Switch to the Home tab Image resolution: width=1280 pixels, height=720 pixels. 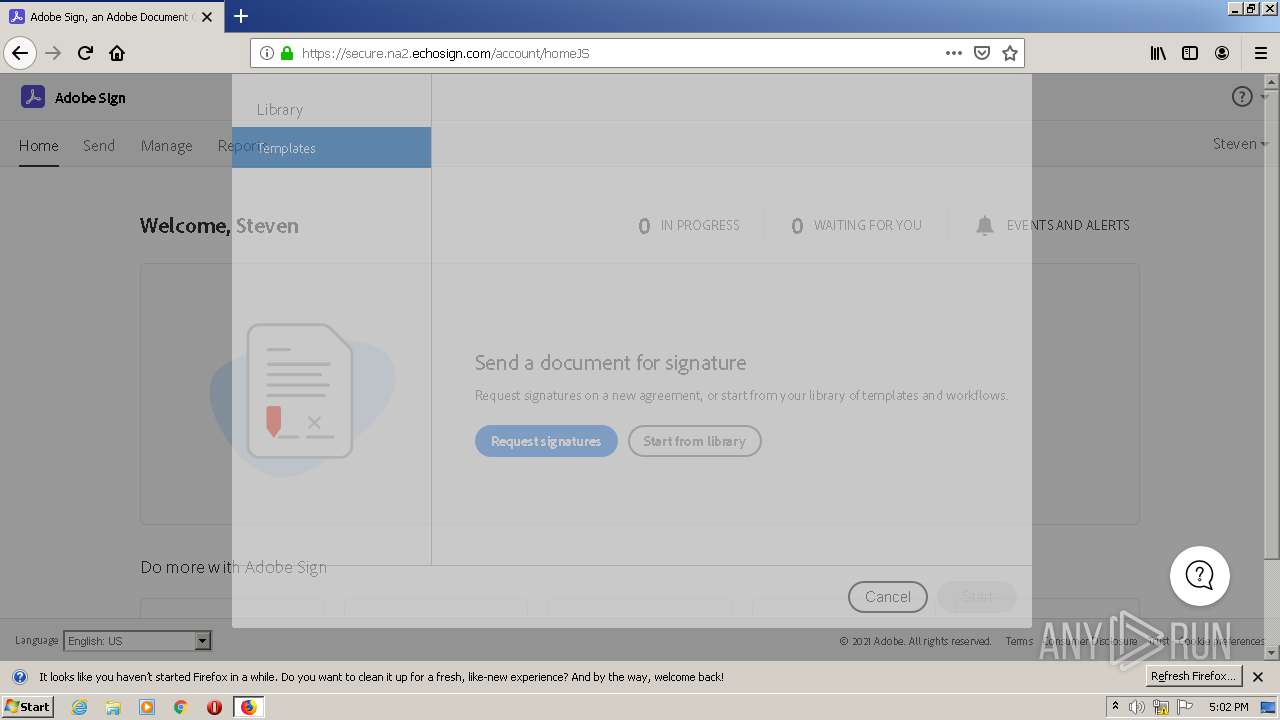[39, 145]
